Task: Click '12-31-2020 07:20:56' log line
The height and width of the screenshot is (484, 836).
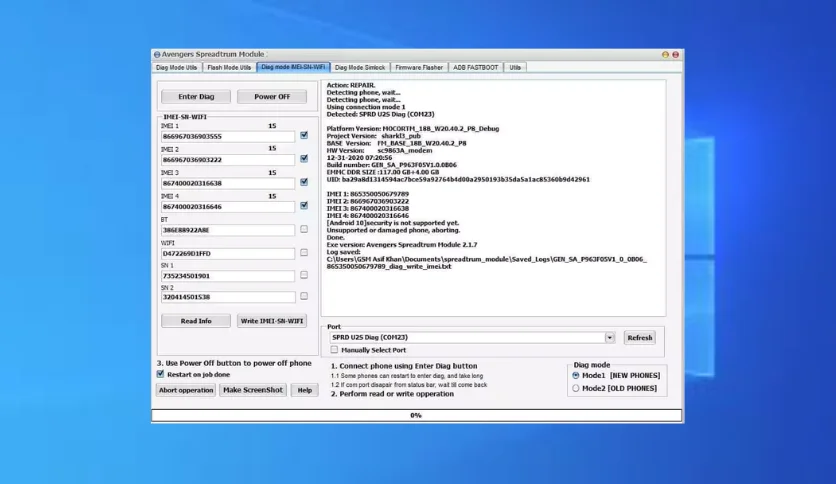Action: (359, 158)
